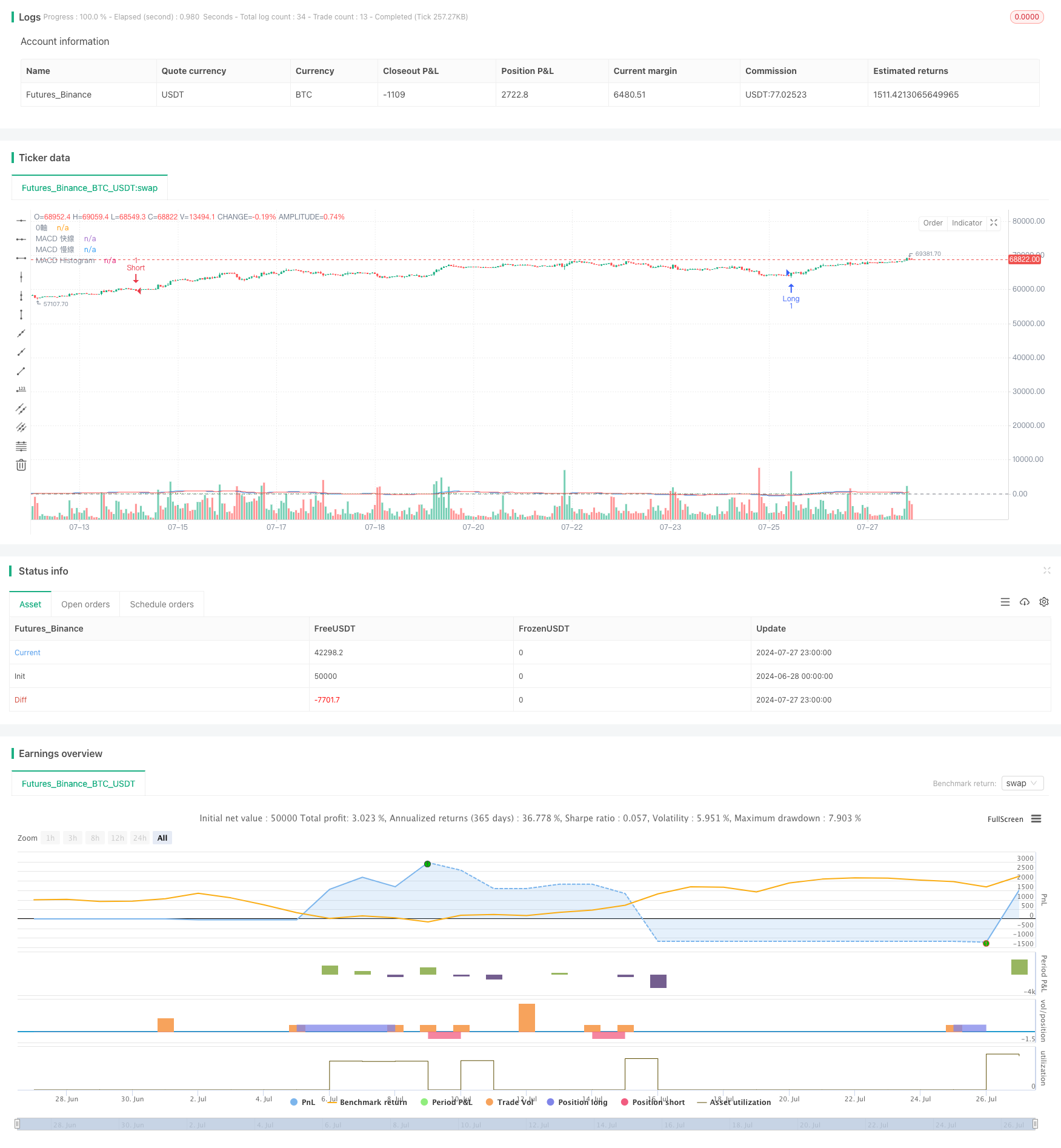Select the horizontal straight line drawing tool

(x=21, y=220)
